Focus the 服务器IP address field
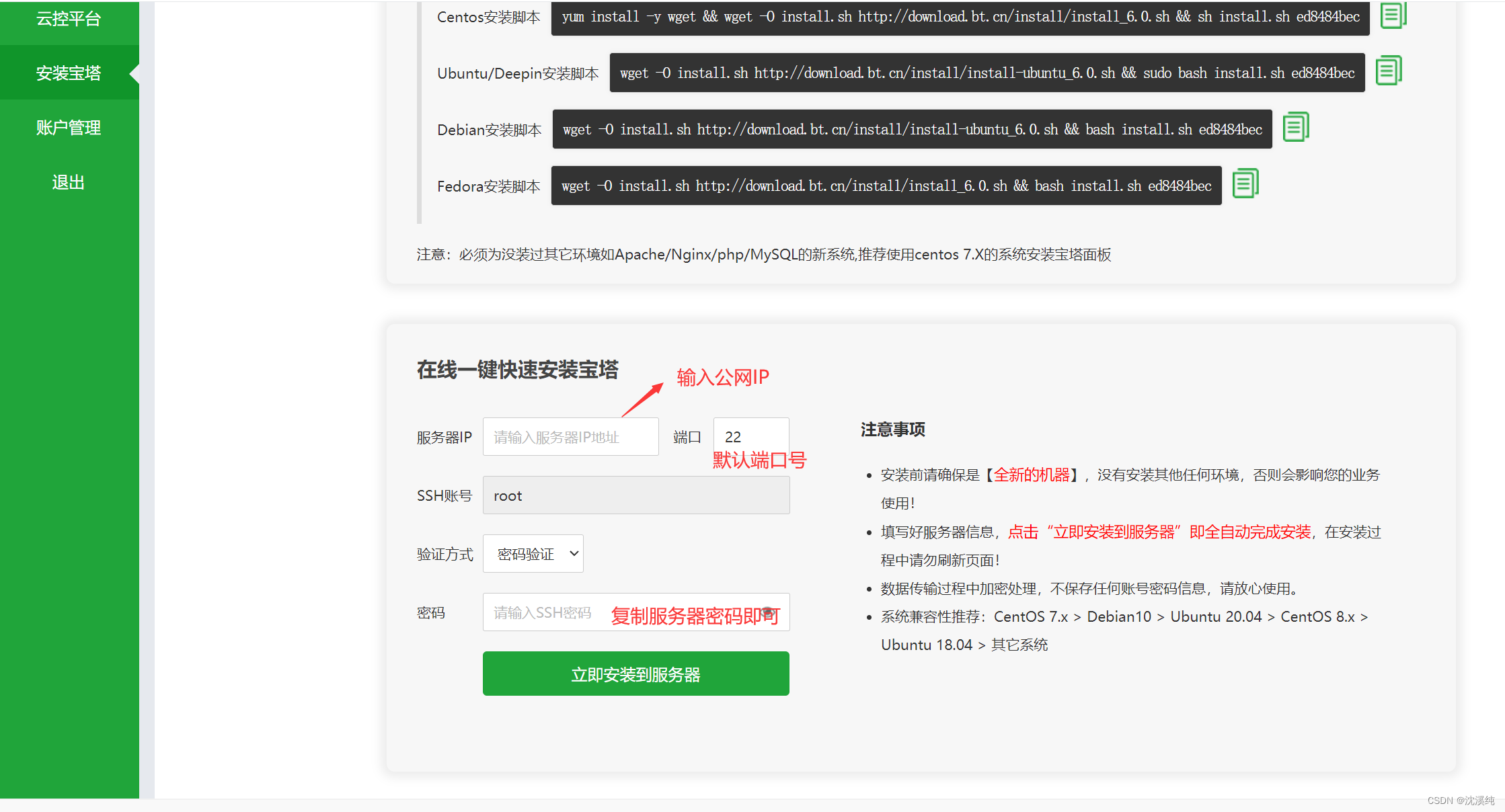Screen dimensions: 1505x812 click(x=570, y=438)
